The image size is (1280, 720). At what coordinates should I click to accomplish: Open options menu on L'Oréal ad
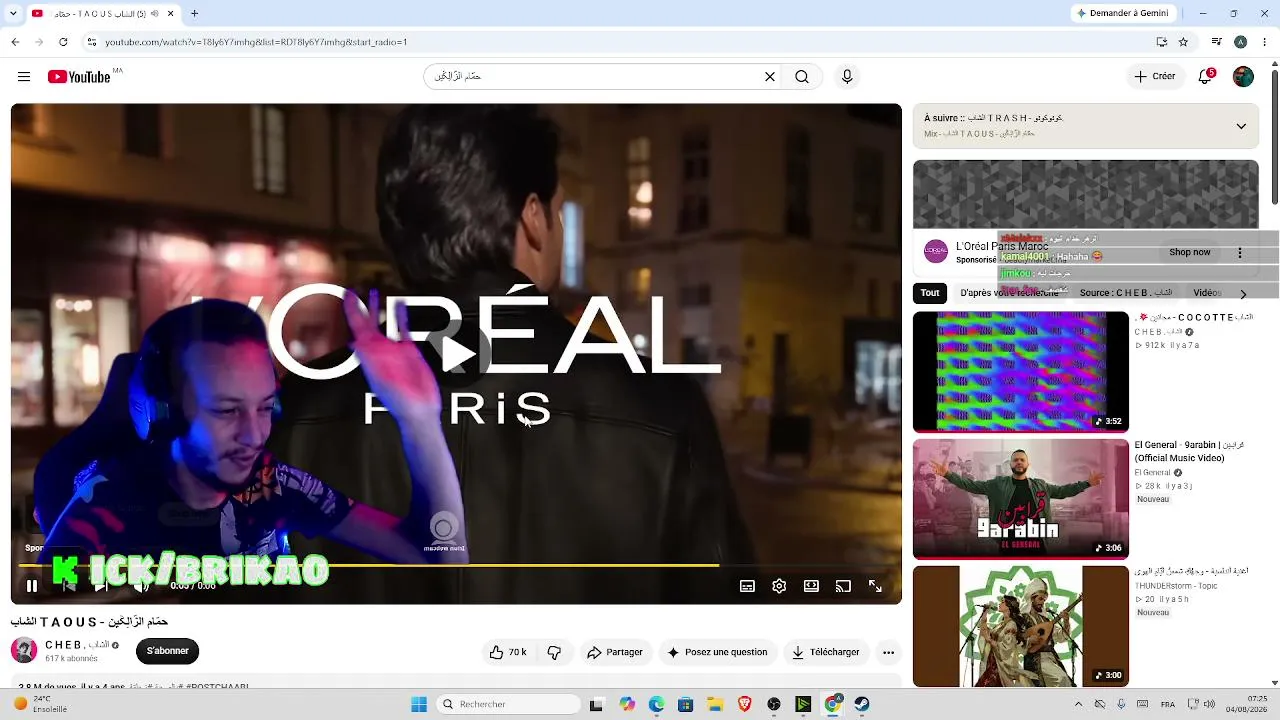pos(1240,253)
